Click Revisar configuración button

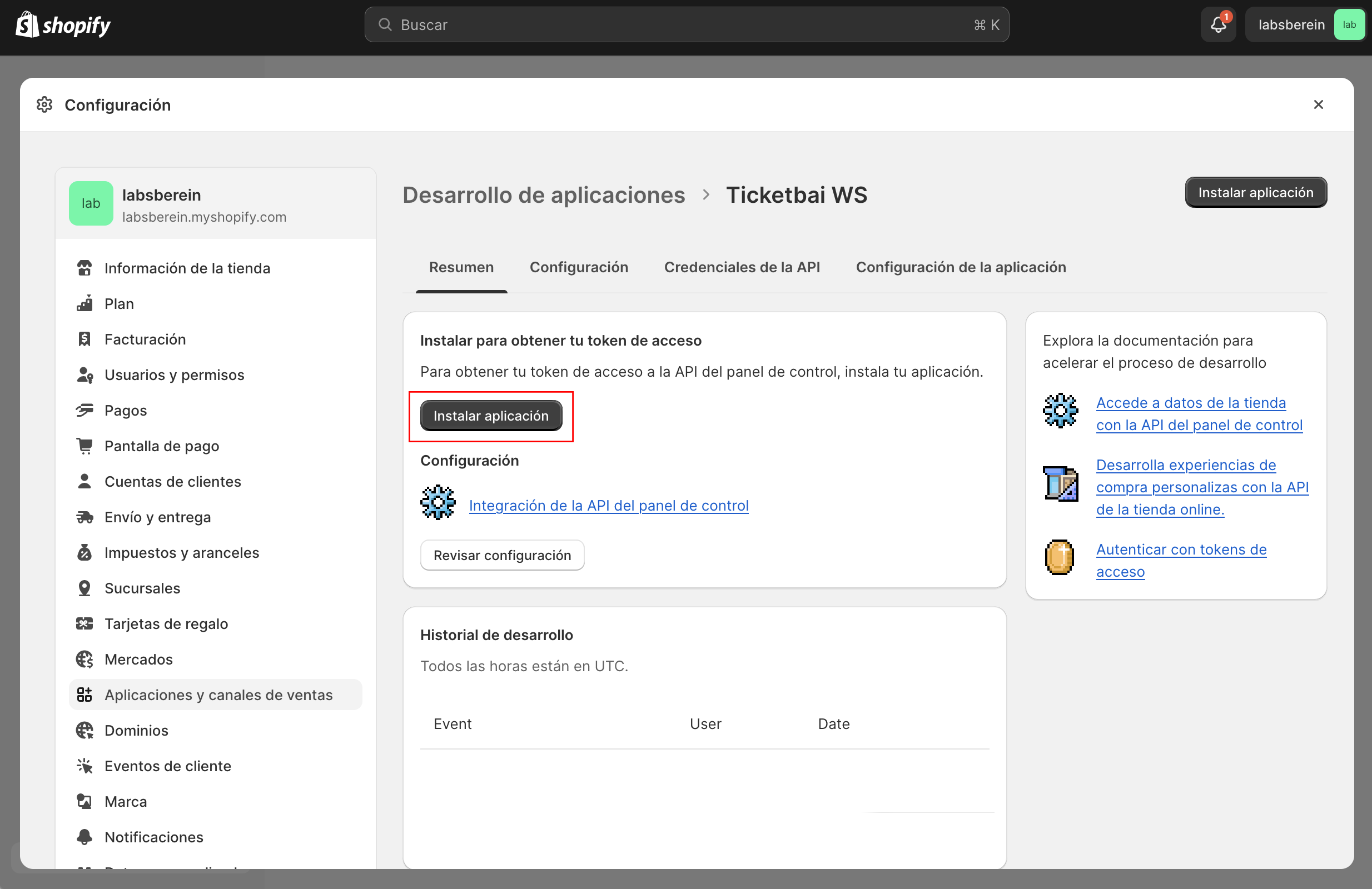coord(501,555)
